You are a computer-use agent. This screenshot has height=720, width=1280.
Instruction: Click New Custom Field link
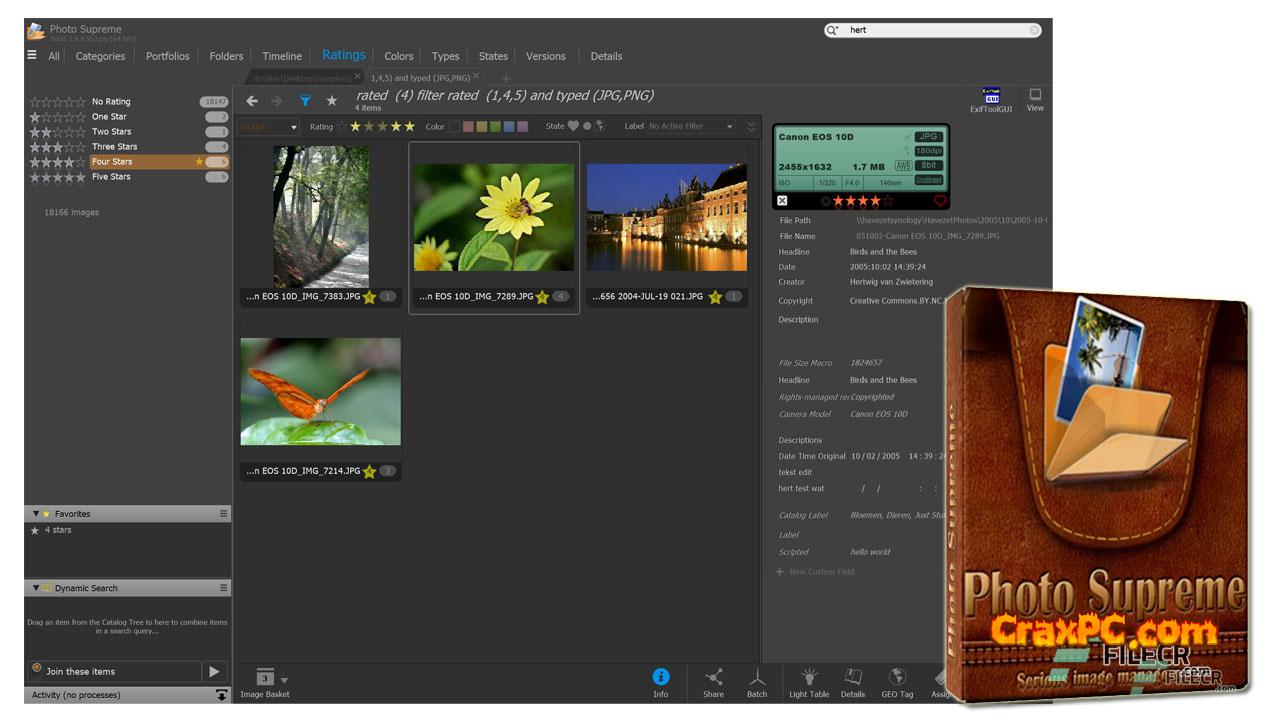pos(822,572)
